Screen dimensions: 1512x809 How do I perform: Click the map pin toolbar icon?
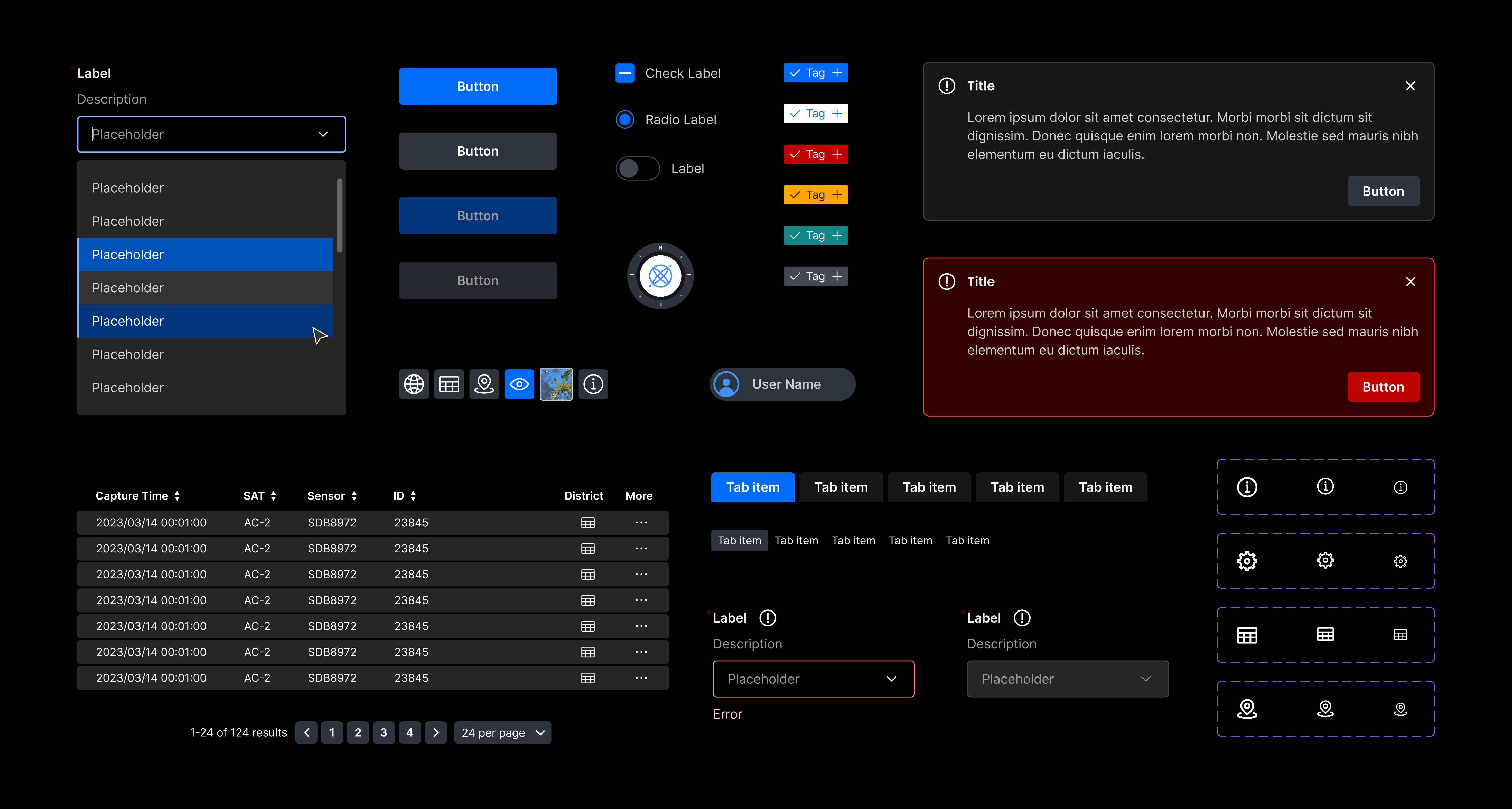484,384
